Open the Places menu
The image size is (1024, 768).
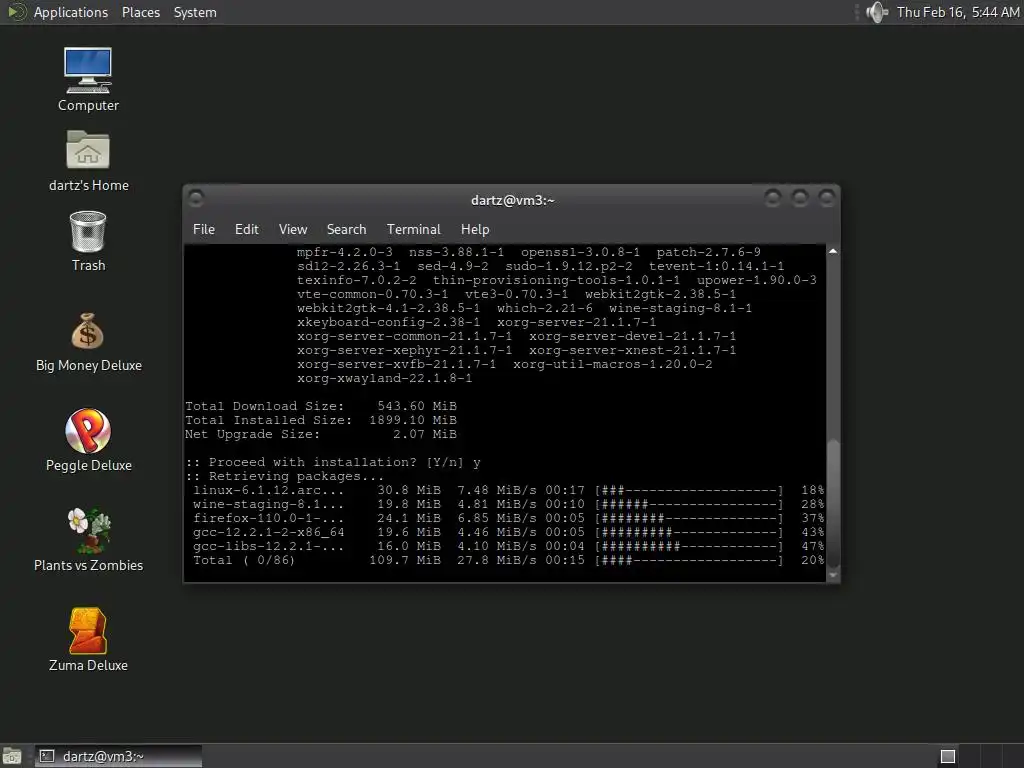coord(140,12)
